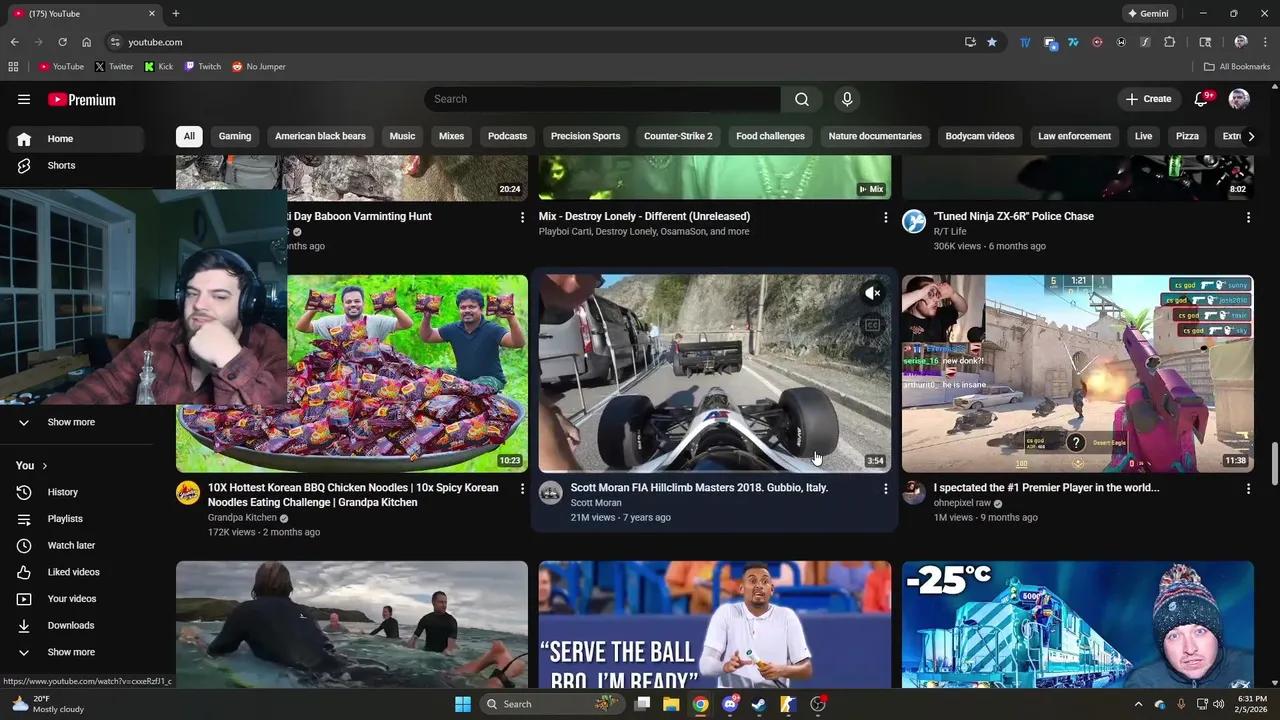
Task: Open Scott Moran channel avatar
Action: coord(551,492)
